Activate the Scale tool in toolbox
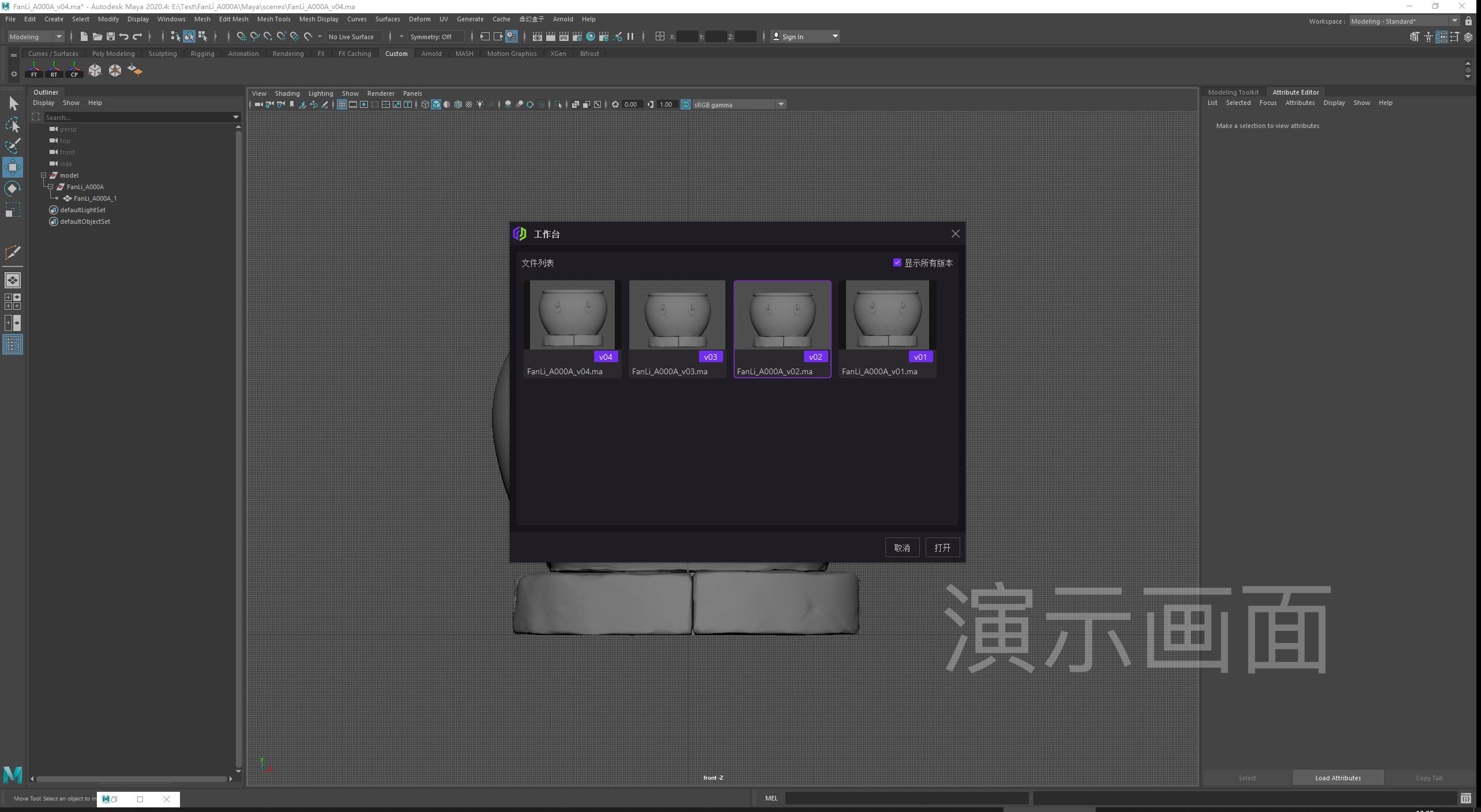Screen dimensions: 1481x812 13,210
